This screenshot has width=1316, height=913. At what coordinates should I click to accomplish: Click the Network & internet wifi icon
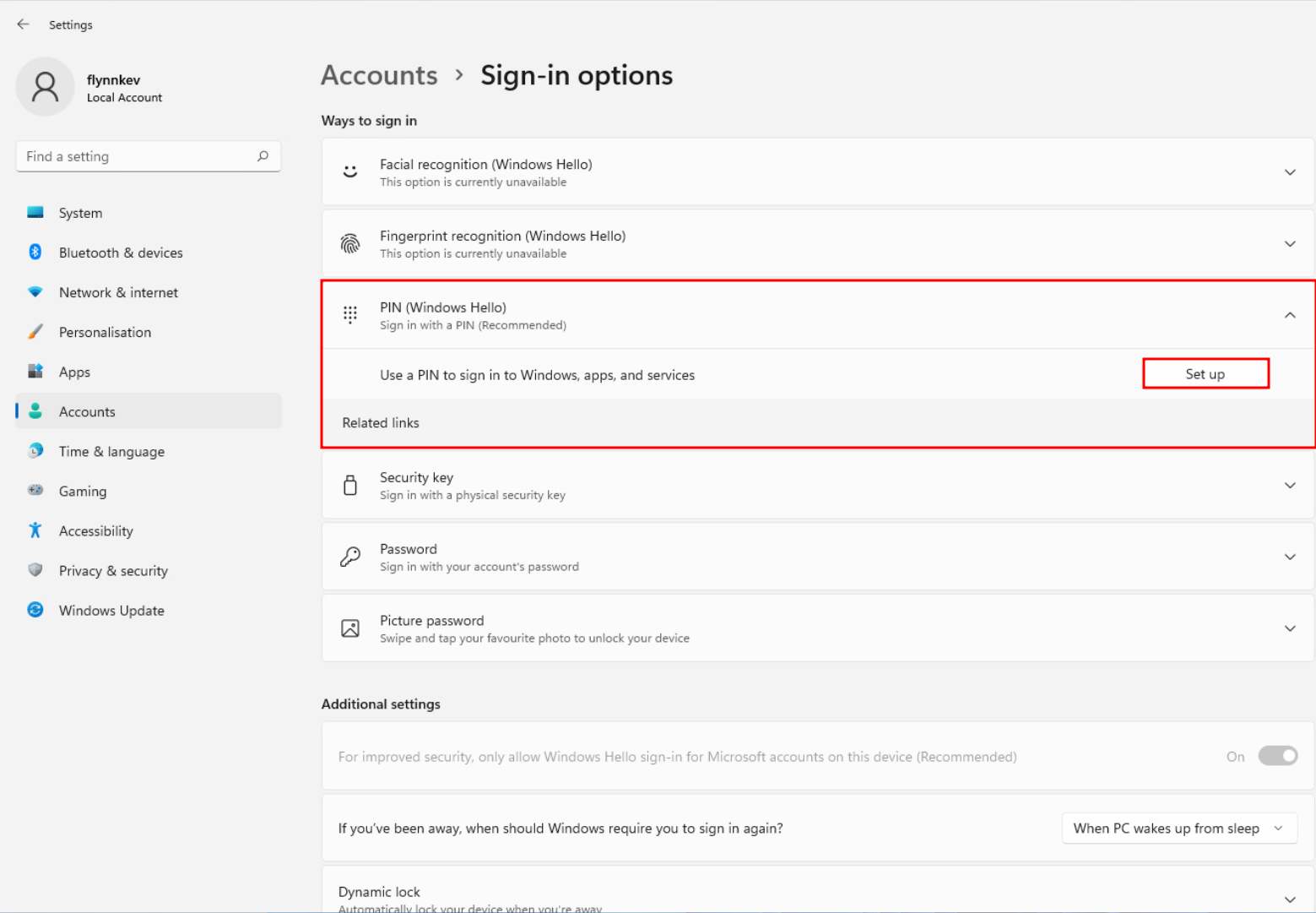[35, 292]
